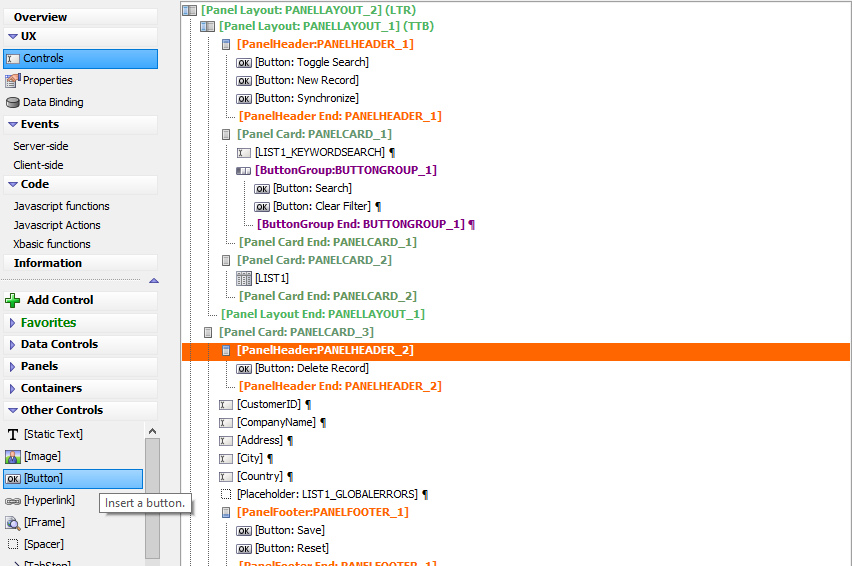Open the Information section

coord(80,263)
